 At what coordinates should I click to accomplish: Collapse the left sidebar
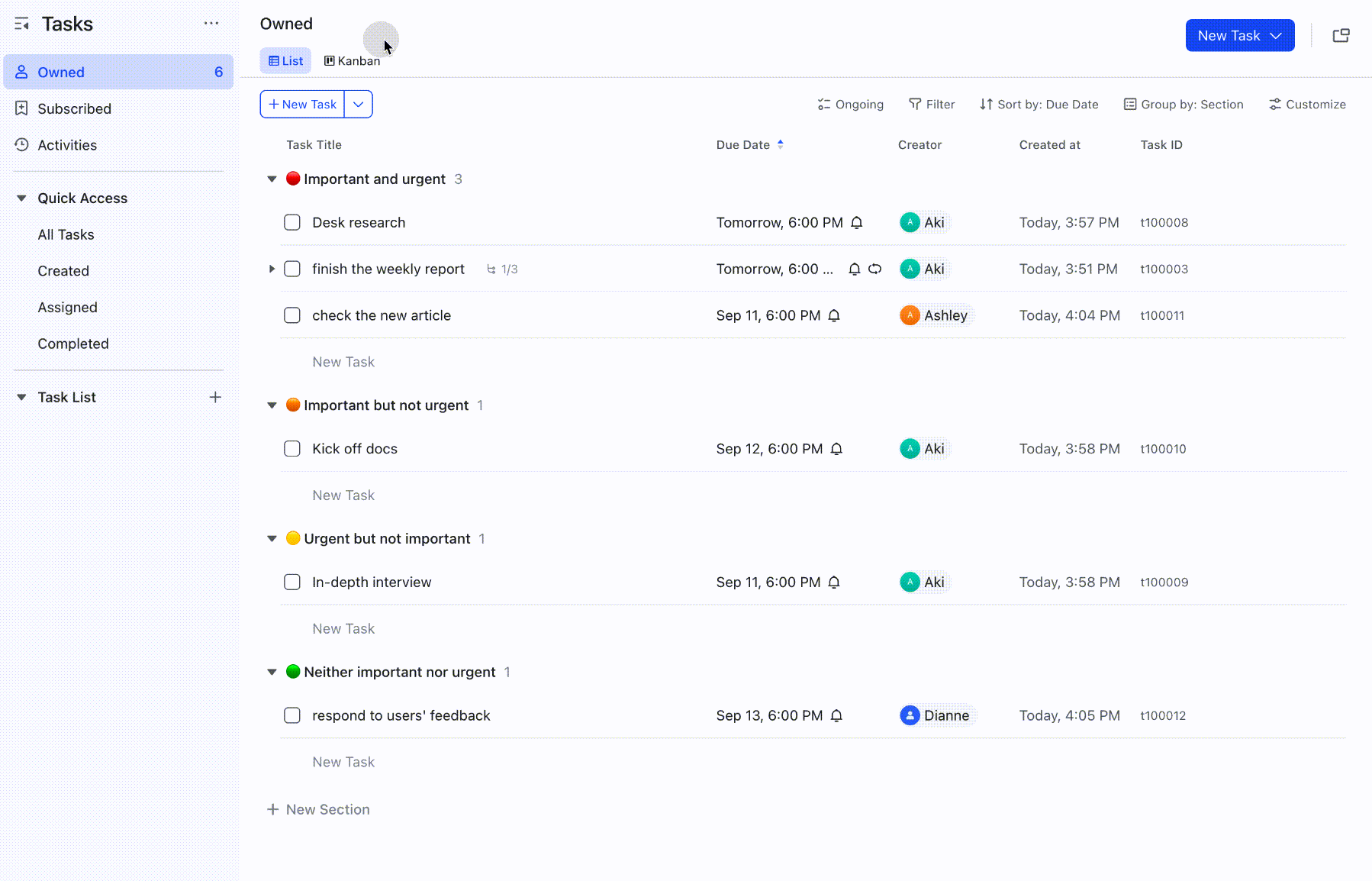point(21,24)
